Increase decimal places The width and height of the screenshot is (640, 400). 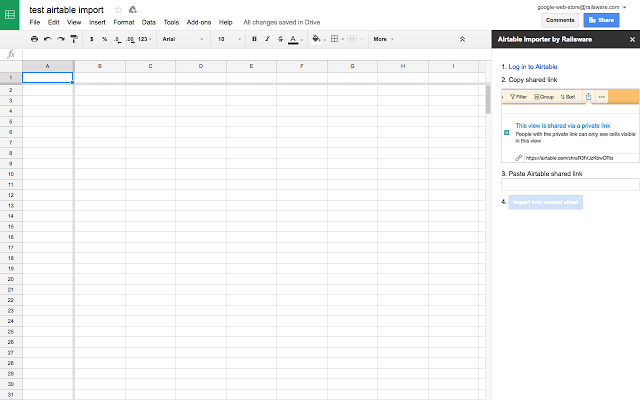(x=130, y=39)
